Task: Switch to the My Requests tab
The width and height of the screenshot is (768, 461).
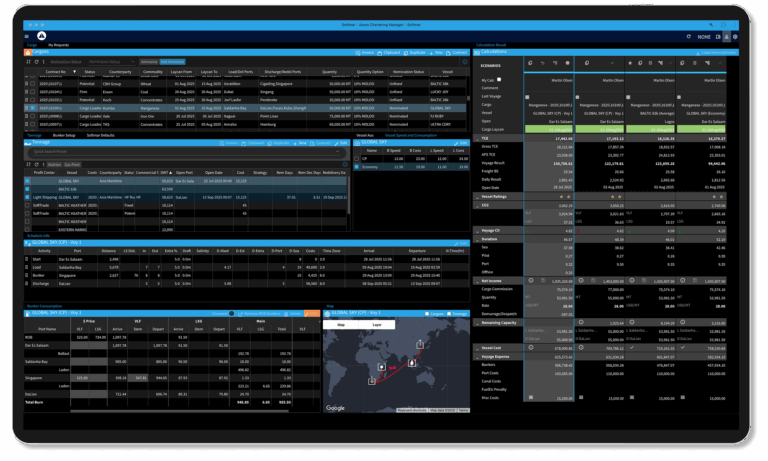Action: tap(59, 45)
